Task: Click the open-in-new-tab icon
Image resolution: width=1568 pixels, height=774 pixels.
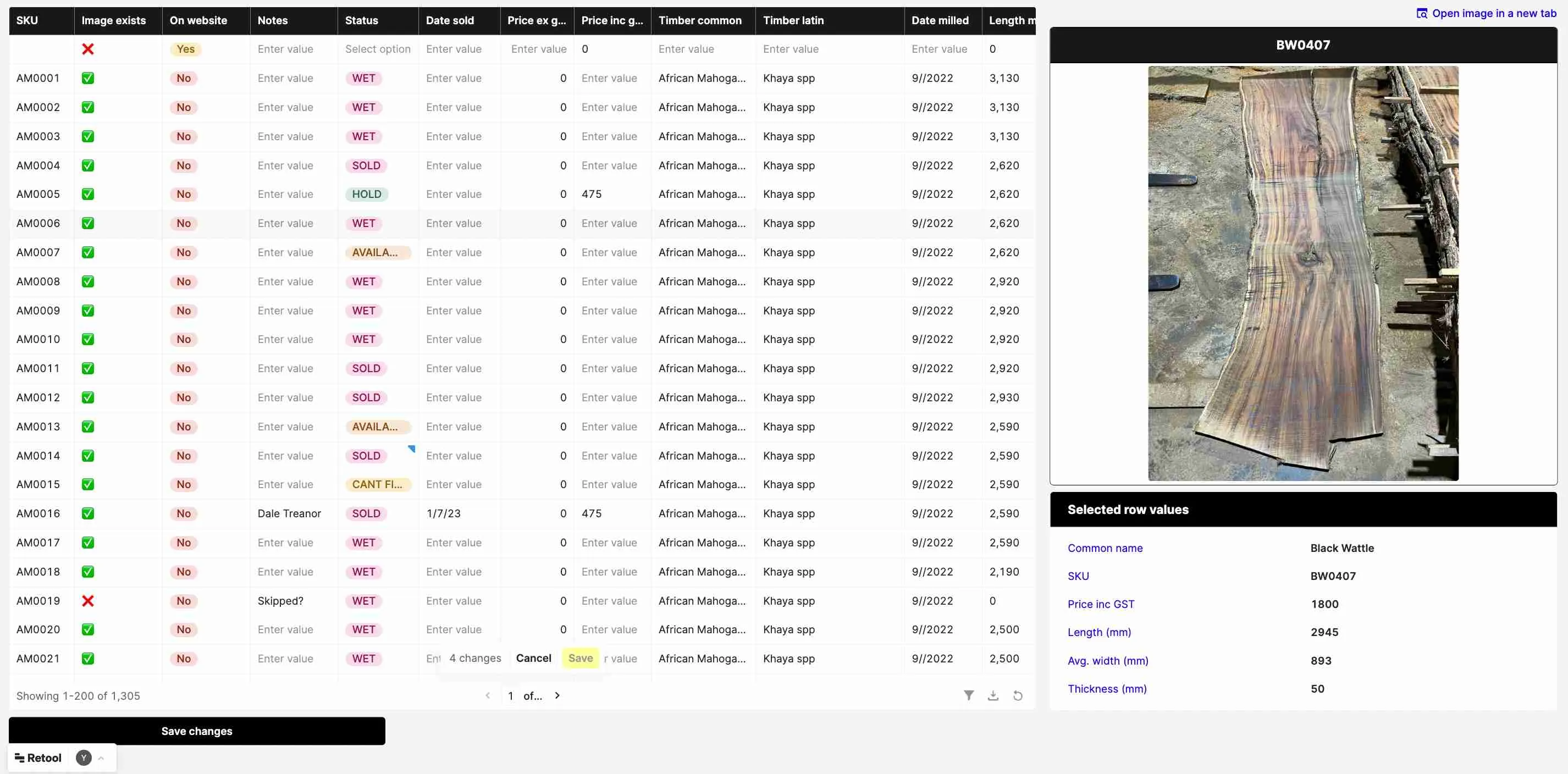Action: tap(1422, 13)
